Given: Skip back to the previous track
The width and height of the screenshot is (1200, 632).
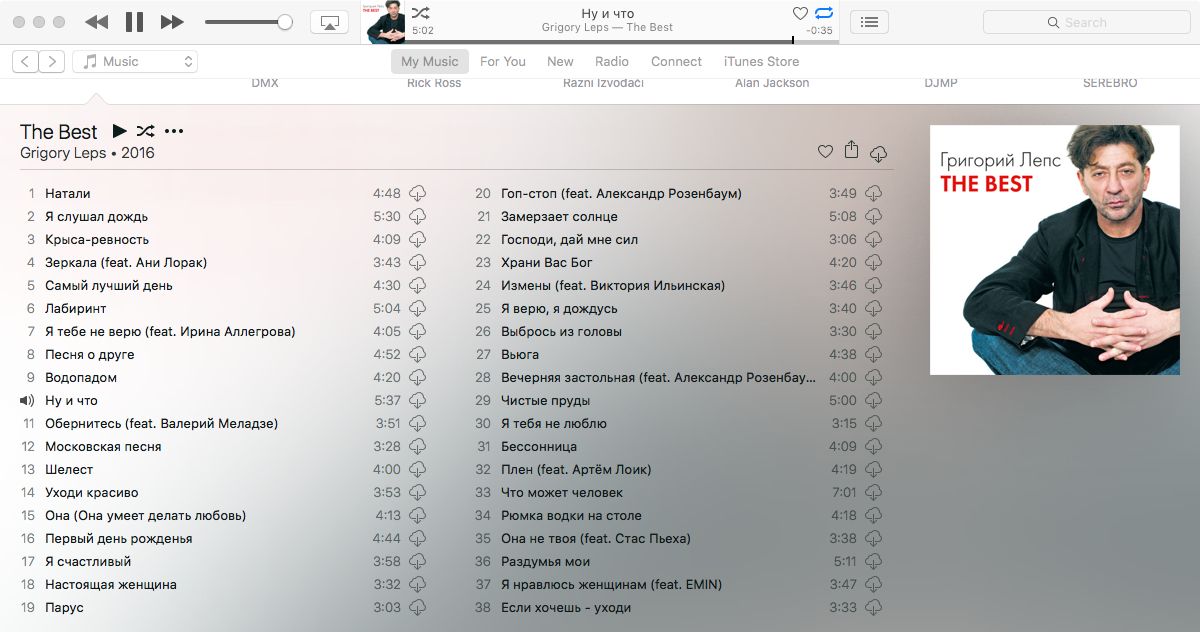Looking at the screenshot, I should [x=96, y=22].
